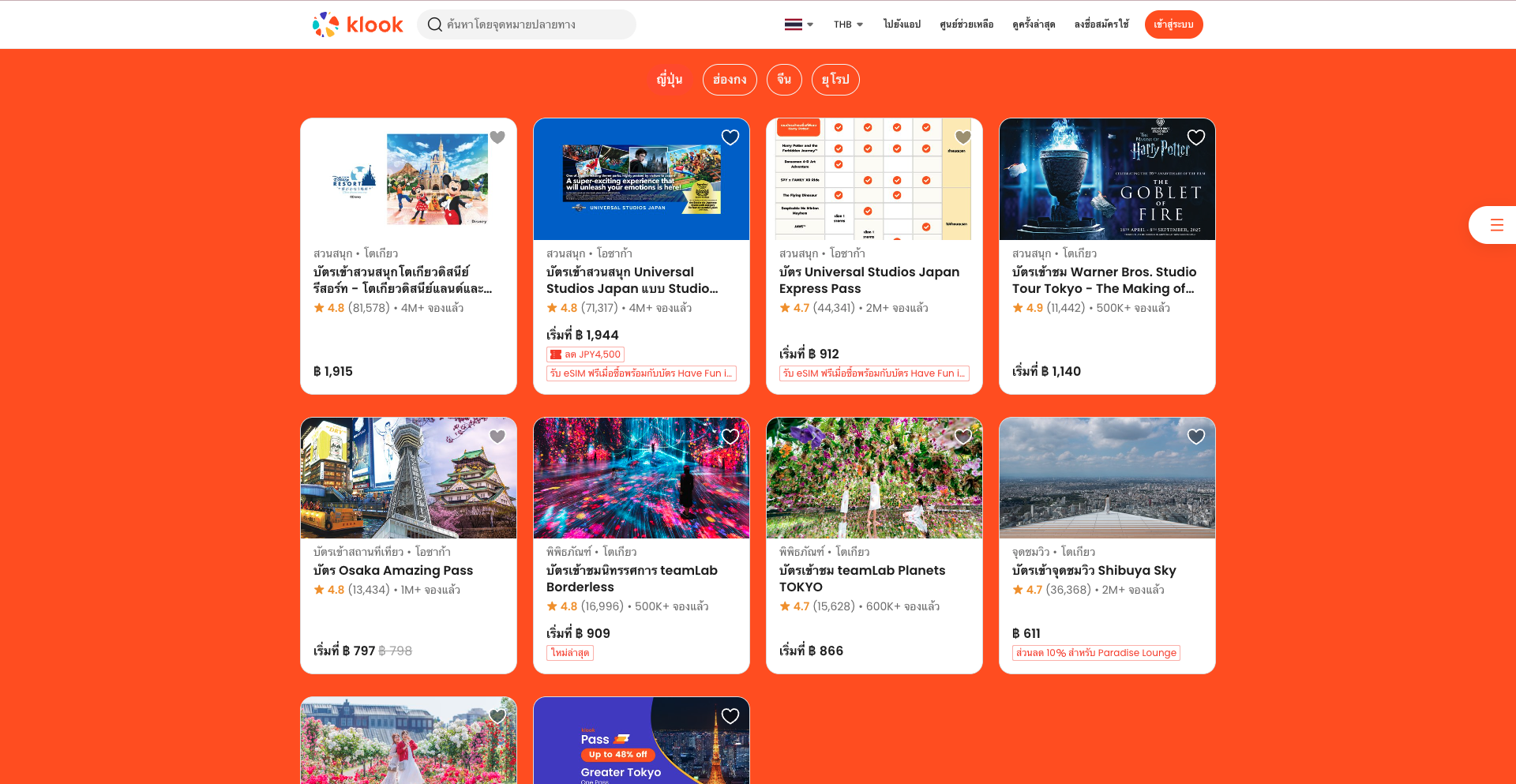Open the Thailand flag language dropdown
The width and height of the screenshot is (1516, 784).
click(x=798, y=24)
